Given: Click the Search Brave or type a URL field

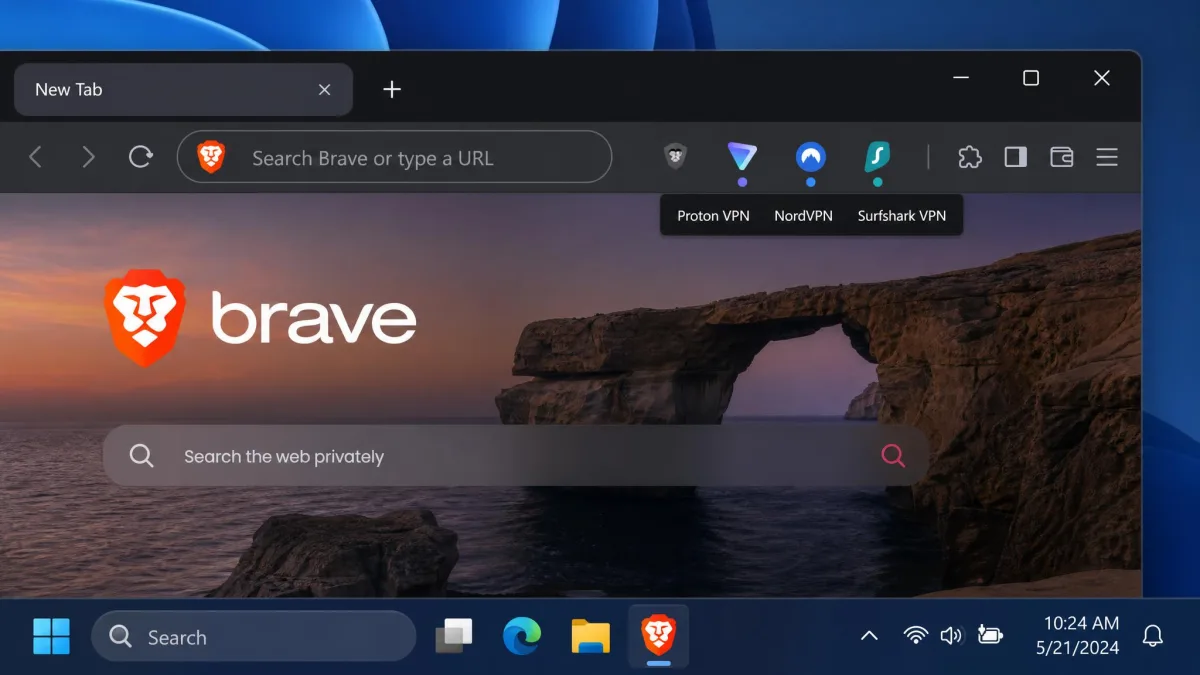Looking at the screenshot, I should (394, 157).
